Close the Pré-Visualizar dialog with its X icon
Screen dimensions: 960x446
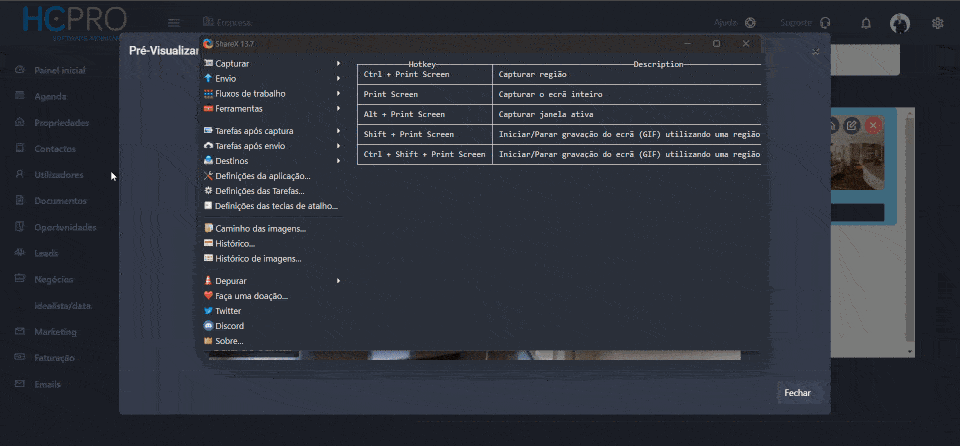816,52
